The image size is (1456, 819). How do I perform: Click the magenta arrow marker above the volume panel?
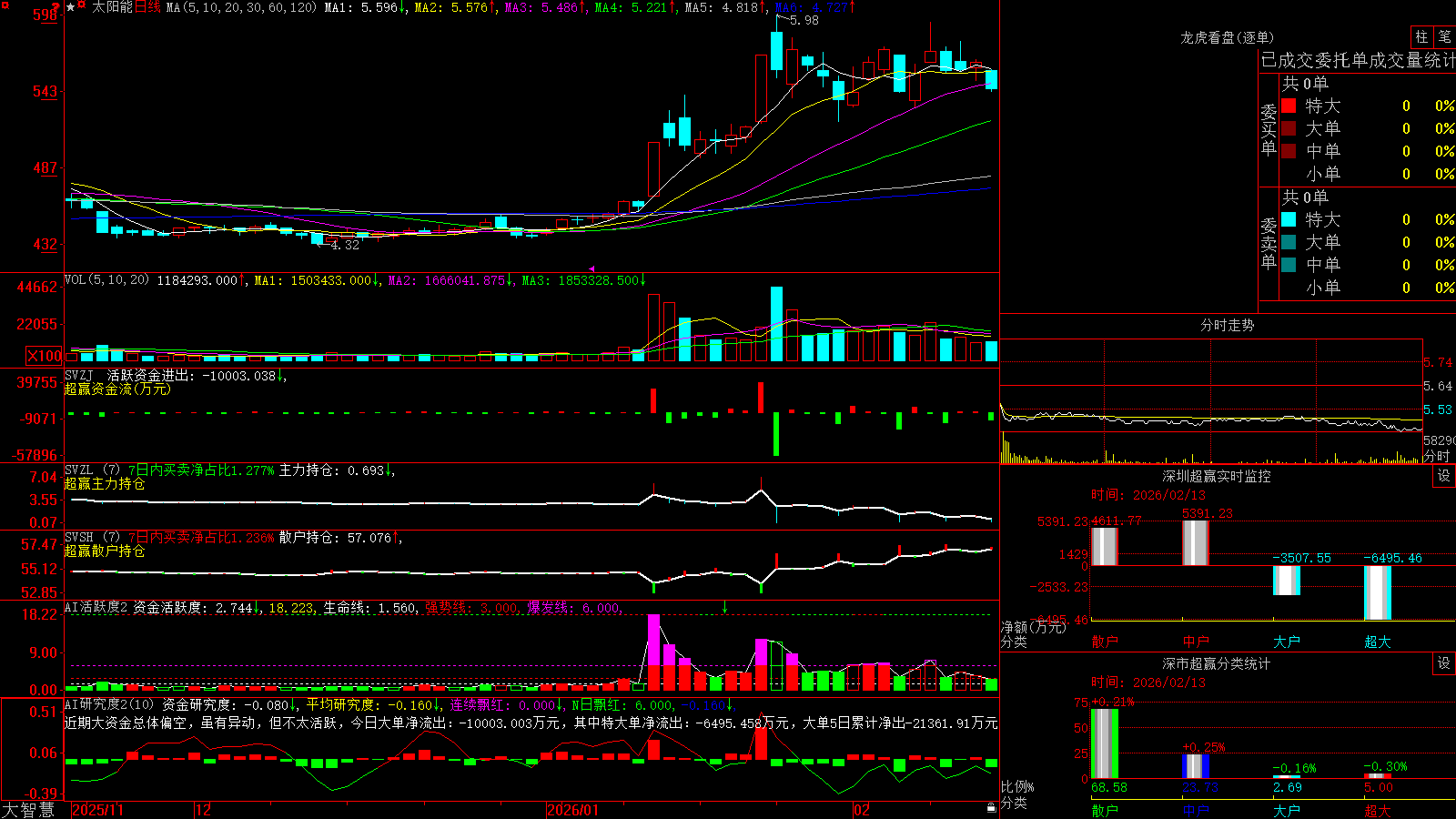coord(592,269)
